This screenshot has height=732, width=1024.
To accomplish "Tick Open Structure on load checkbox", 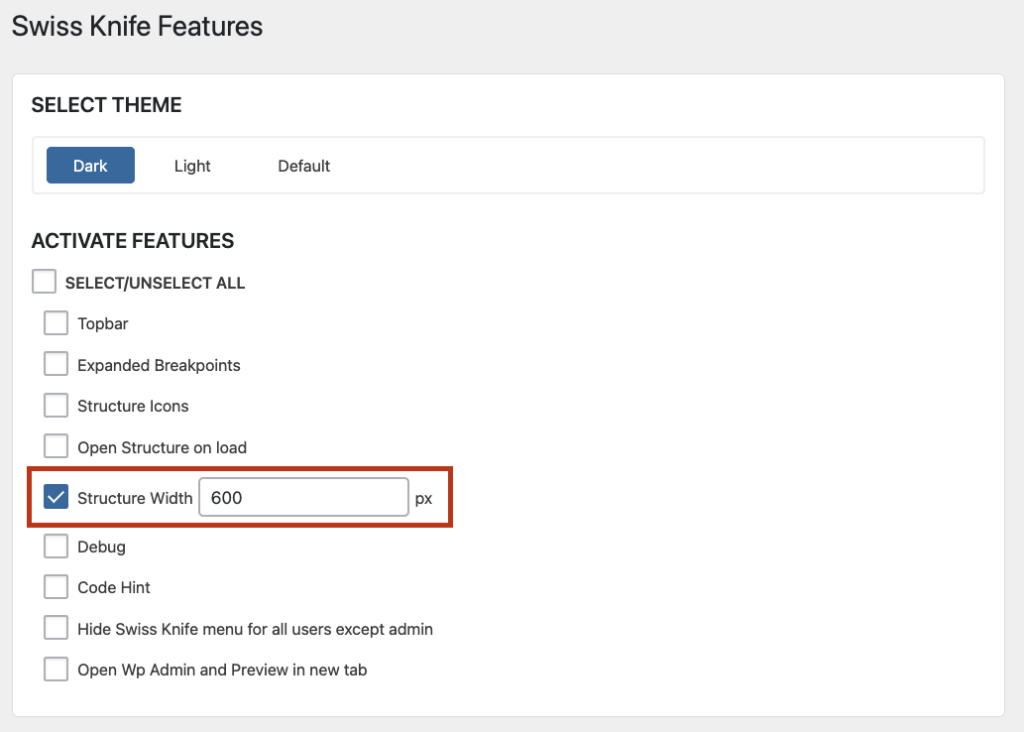I will 56,447.
